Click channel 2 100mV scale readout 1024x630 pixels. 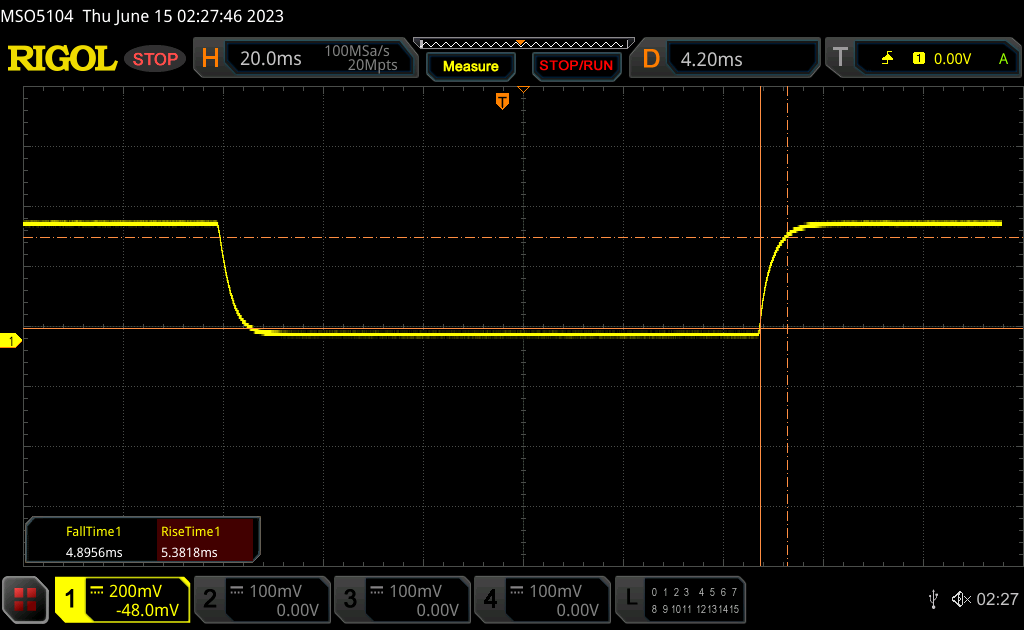click(x=275, y=591)
